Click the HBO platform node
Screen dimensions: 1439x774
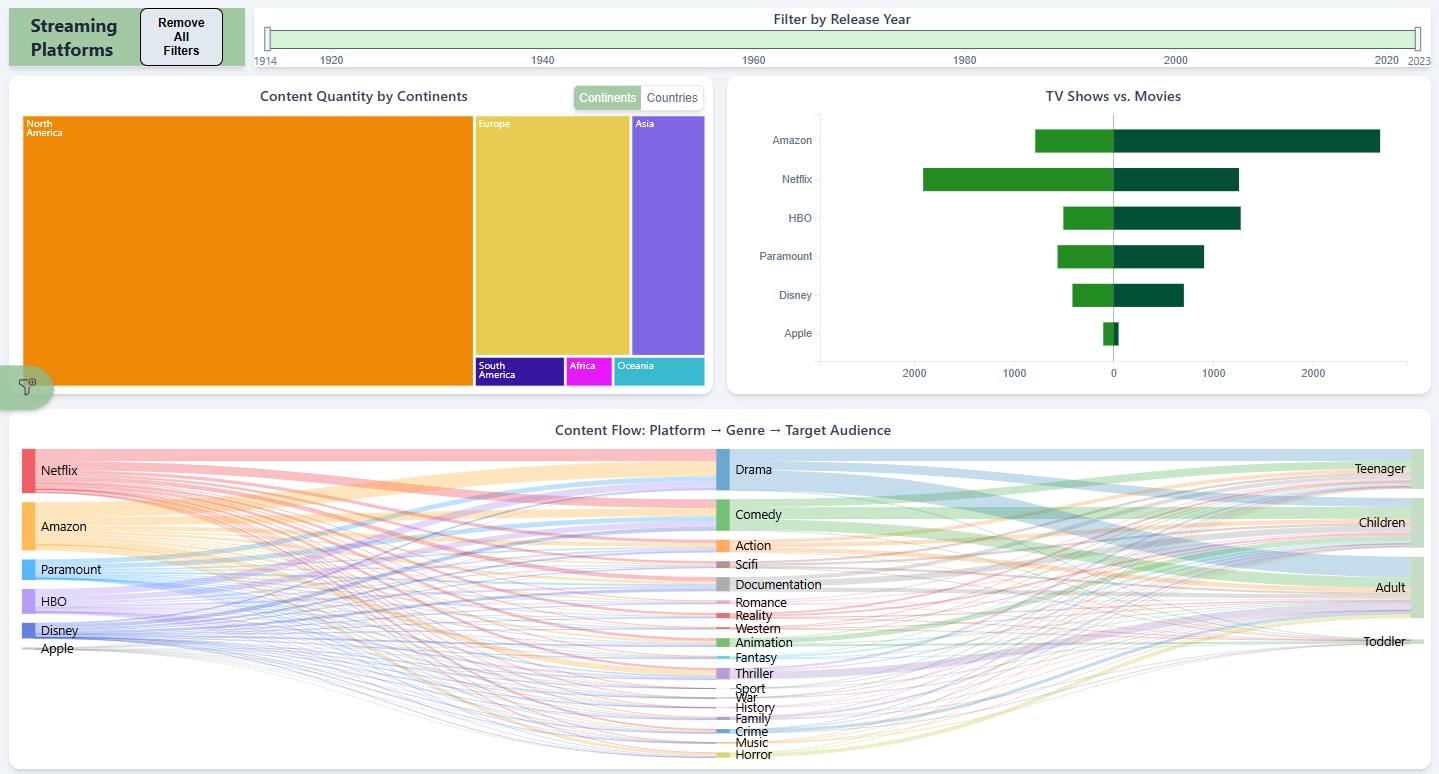point(29,602)
